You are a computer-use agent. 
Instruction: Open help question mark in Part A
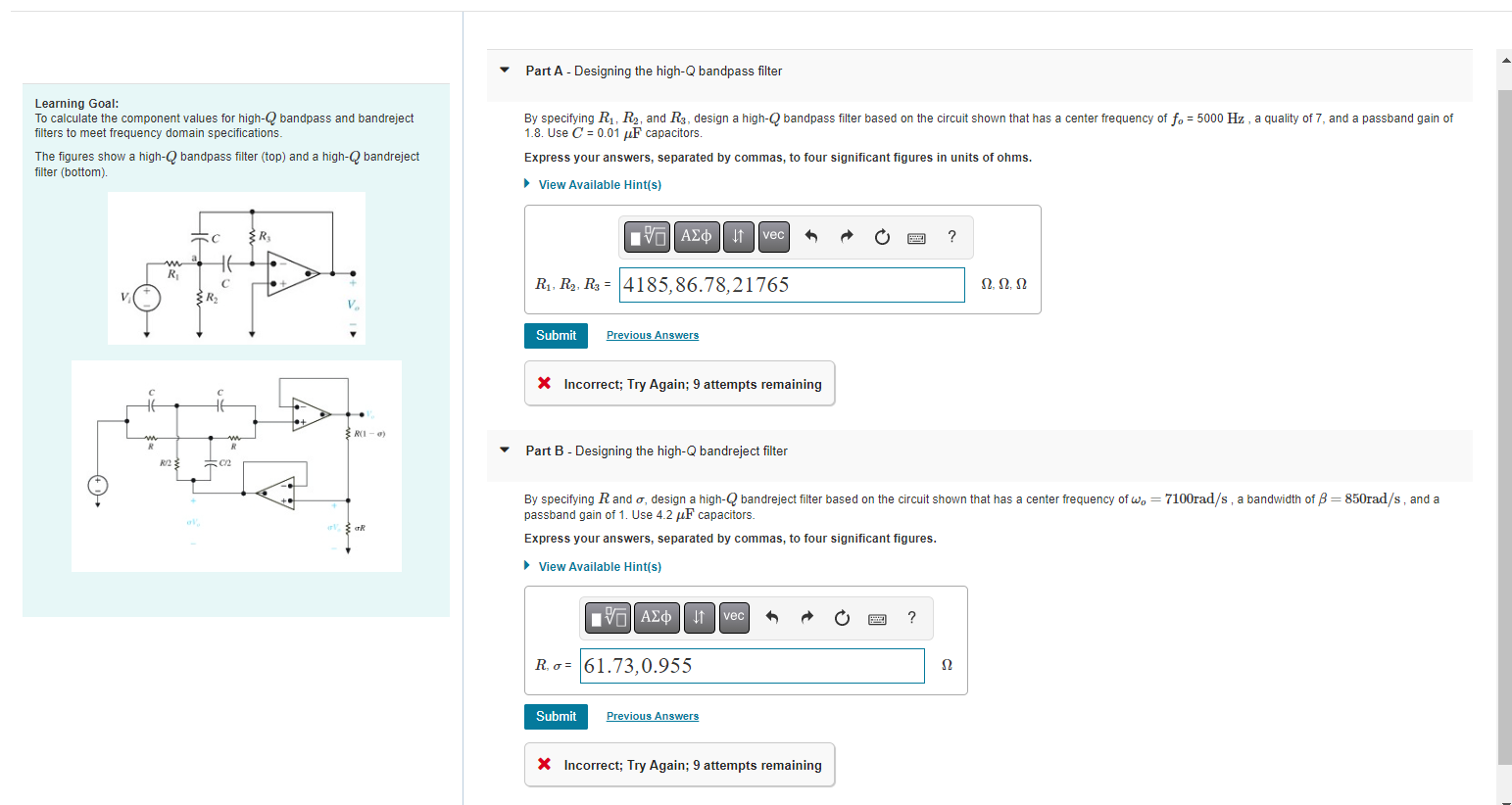click(x=951, y=236)
